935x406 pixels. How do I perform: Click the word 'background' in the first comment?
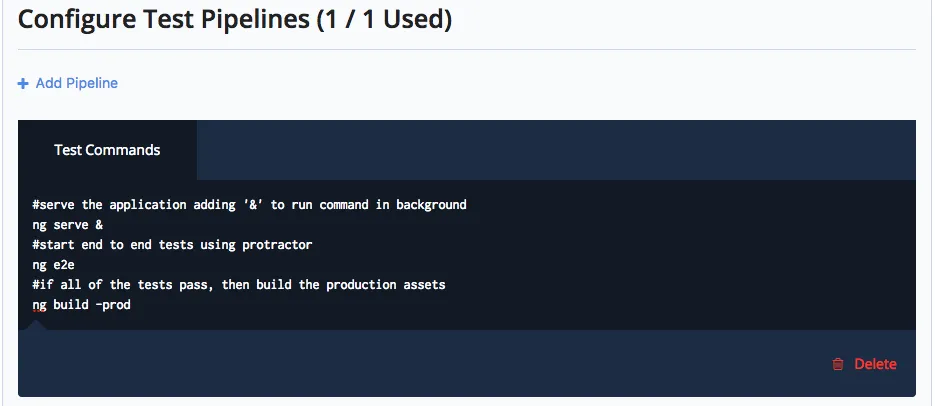[431, 205]
